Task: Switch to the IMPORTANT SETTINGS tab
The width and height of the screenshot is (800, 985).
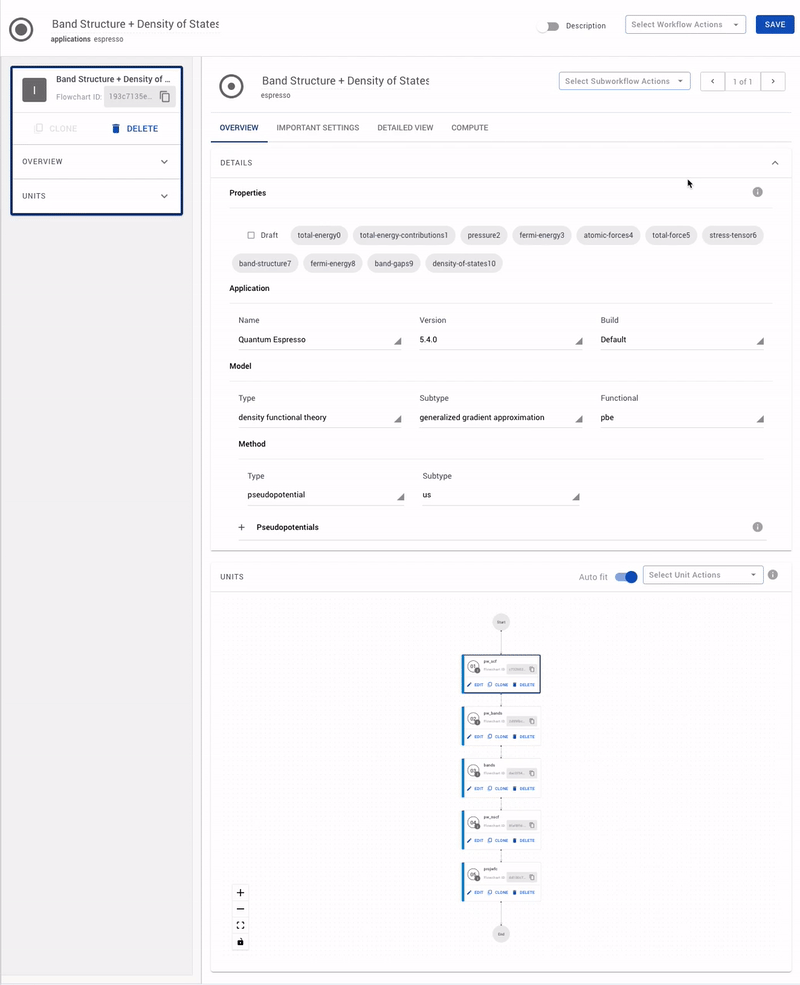Action: [x=318, y=128]
